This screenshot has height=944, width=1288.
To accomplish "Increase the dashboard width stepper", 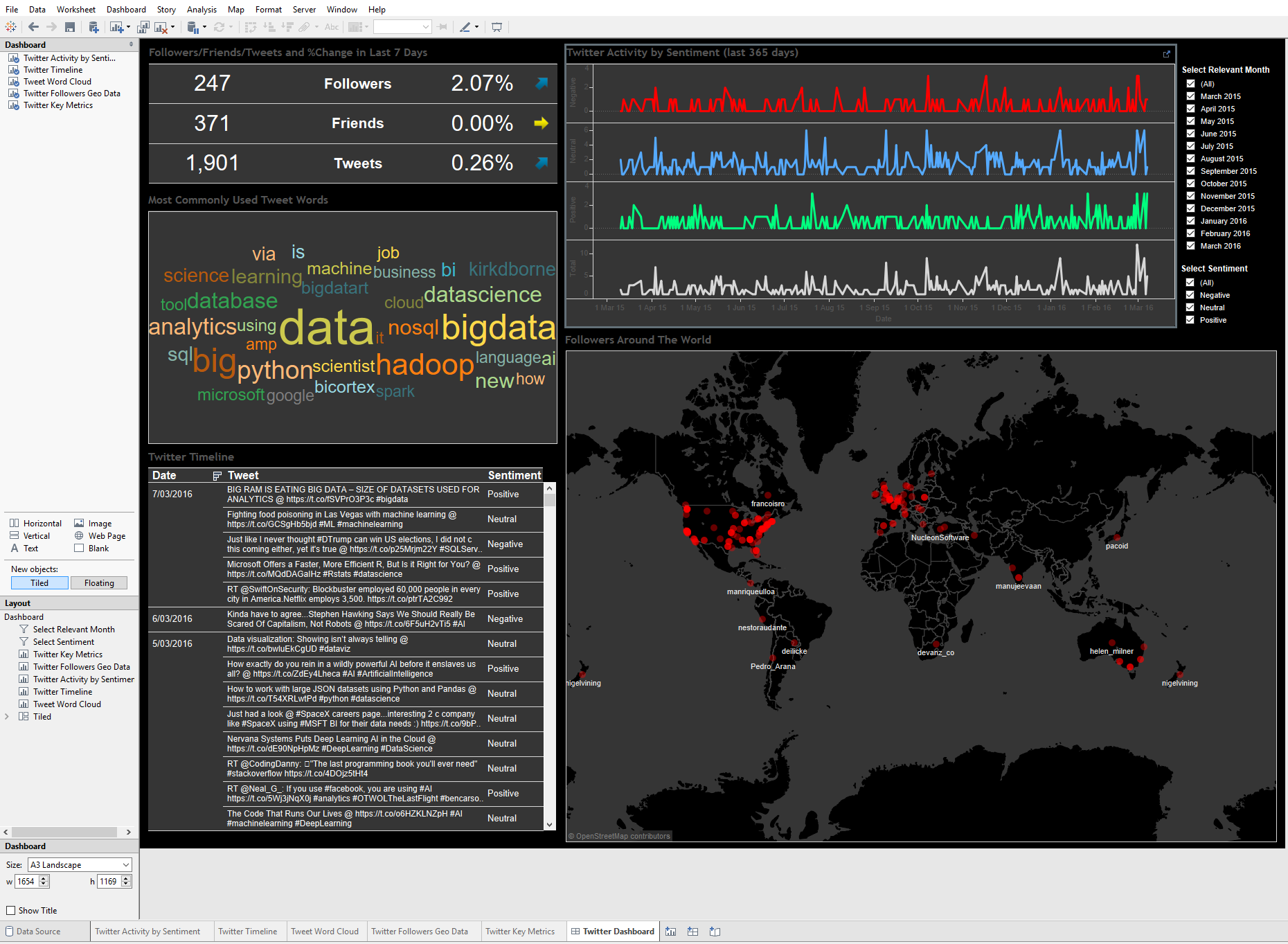I will coord(44,879).
